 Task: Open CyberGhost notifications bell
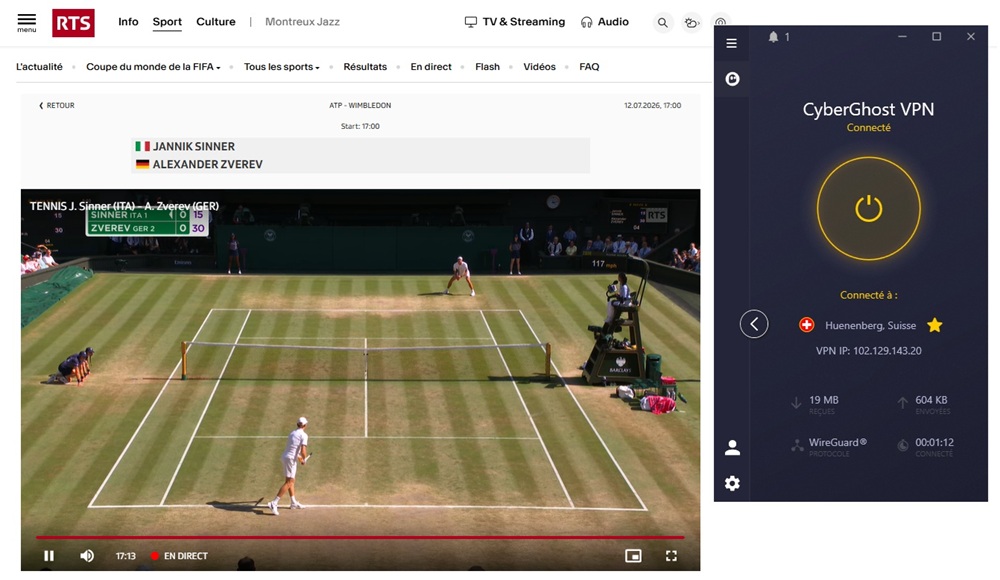click(773, 37)
